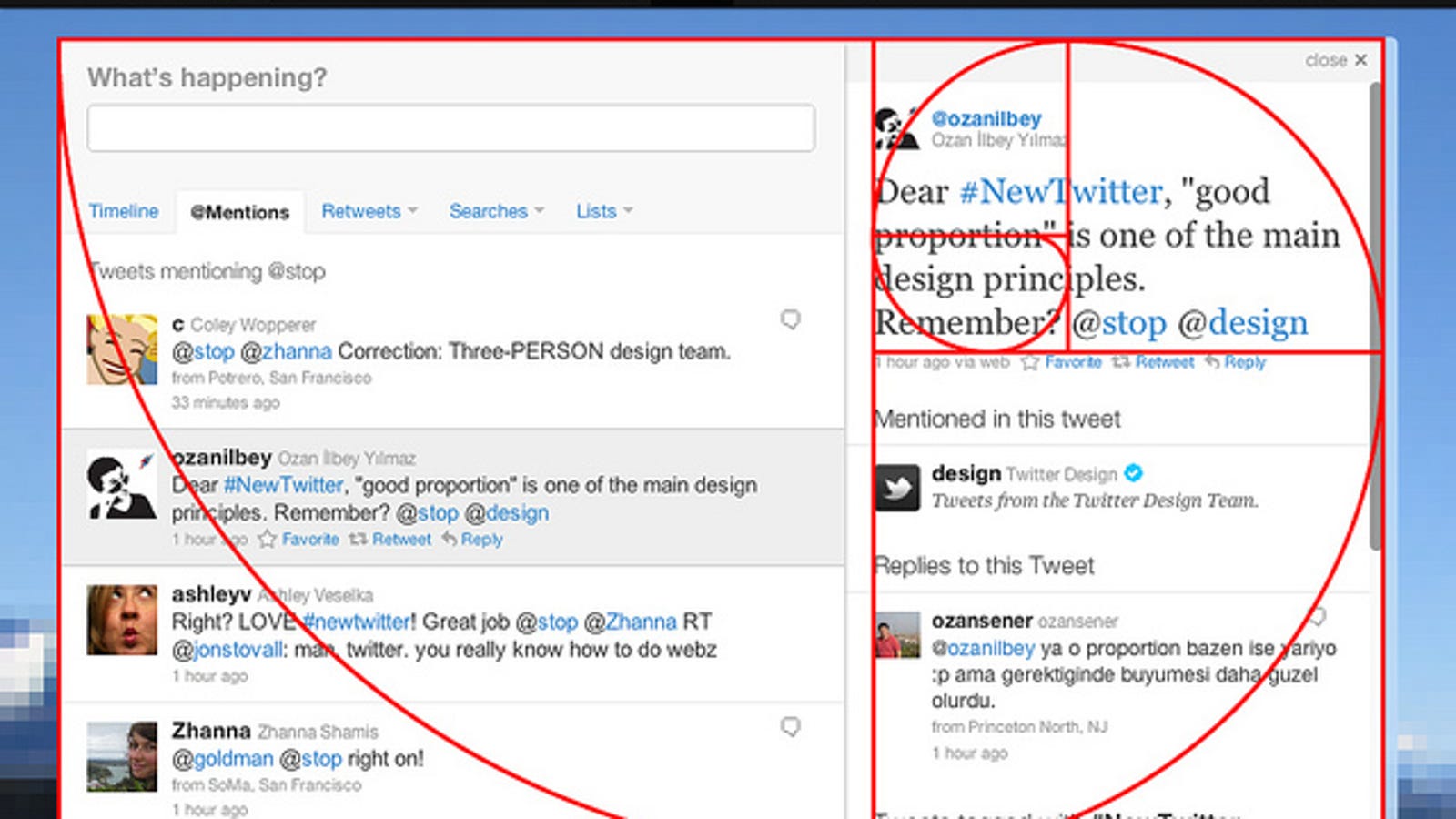Favorite the tweet in the detail pane
This screenshot has width=1456, height=819.
click(1062, 362)
